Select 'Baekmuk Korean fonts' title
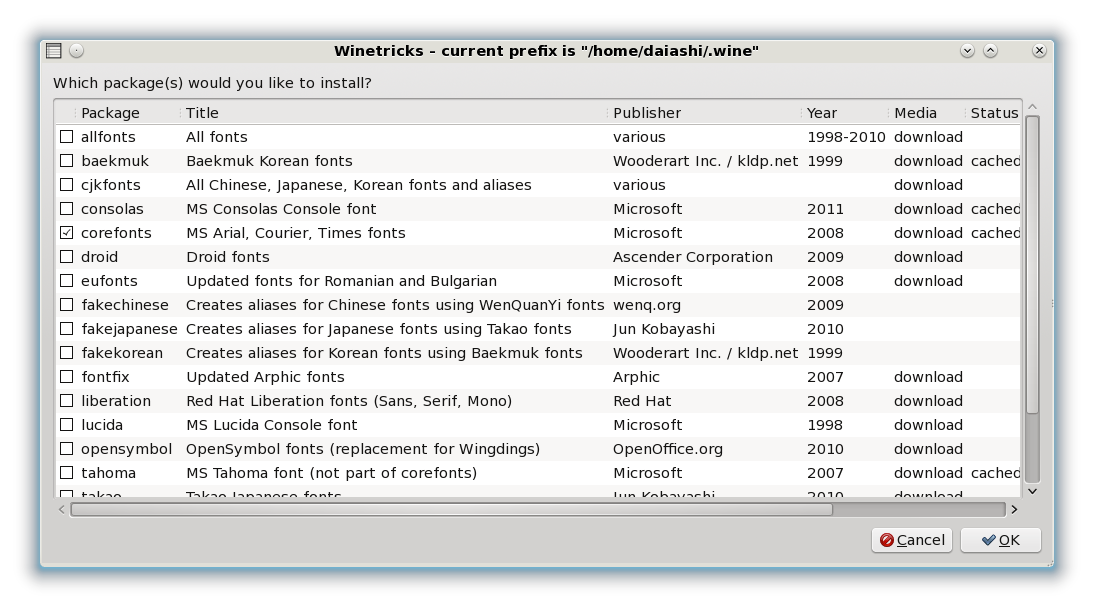 [269, 160]
